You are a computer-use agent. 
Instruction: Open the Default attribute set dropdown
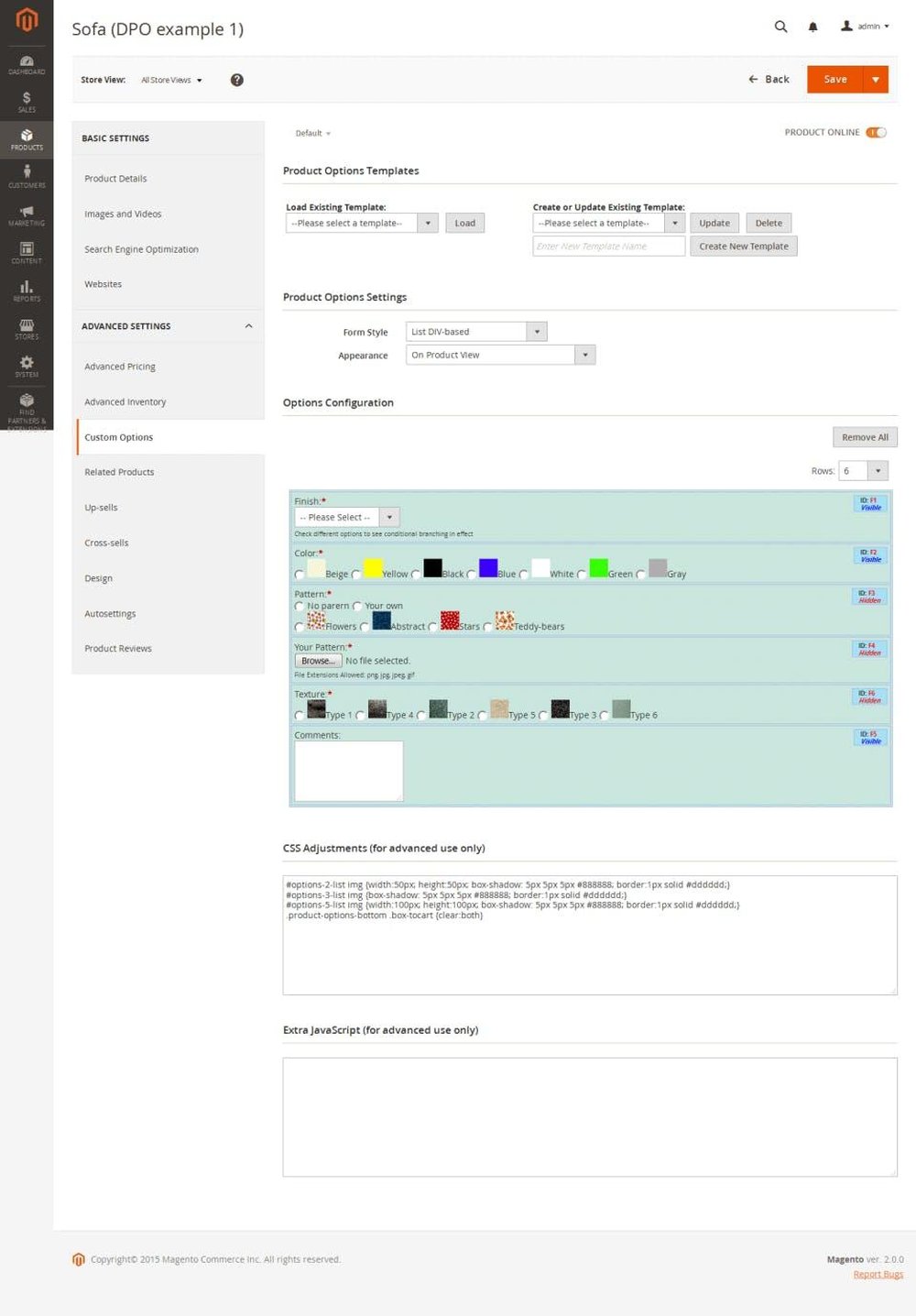pyautogui.click(x=312, y=133)
